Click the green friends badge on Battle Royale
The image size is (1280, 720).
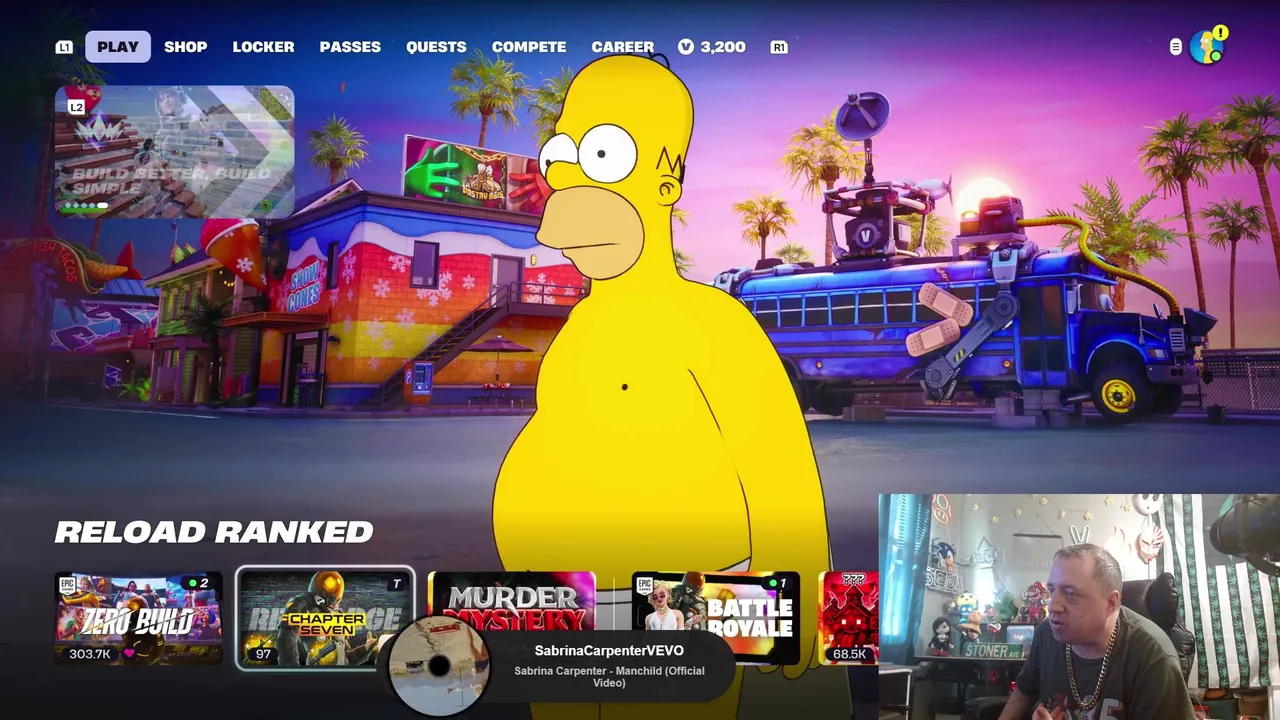pos(778,583)
